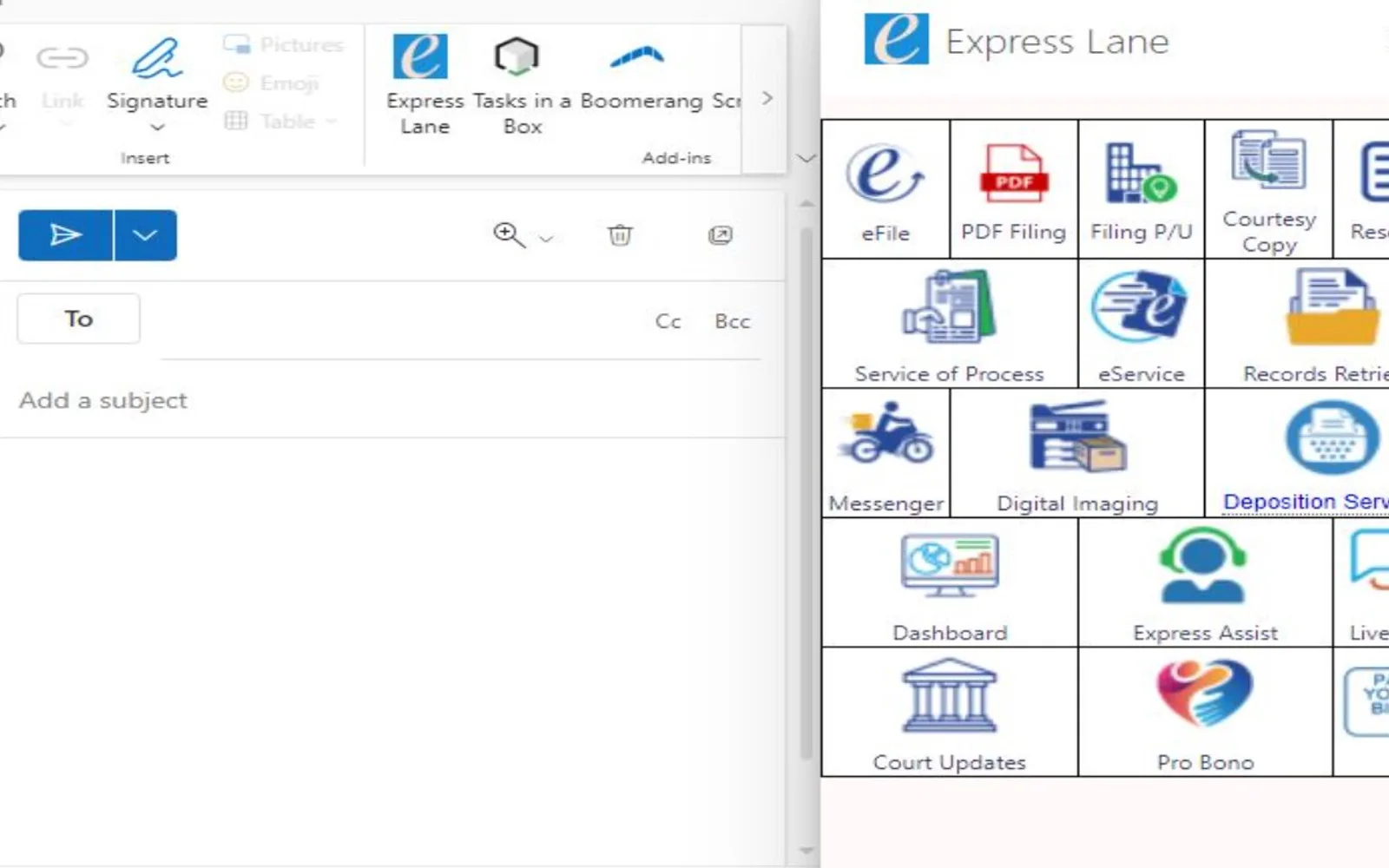Collapse the ribbon with the down chevron

tap(806, 158)
